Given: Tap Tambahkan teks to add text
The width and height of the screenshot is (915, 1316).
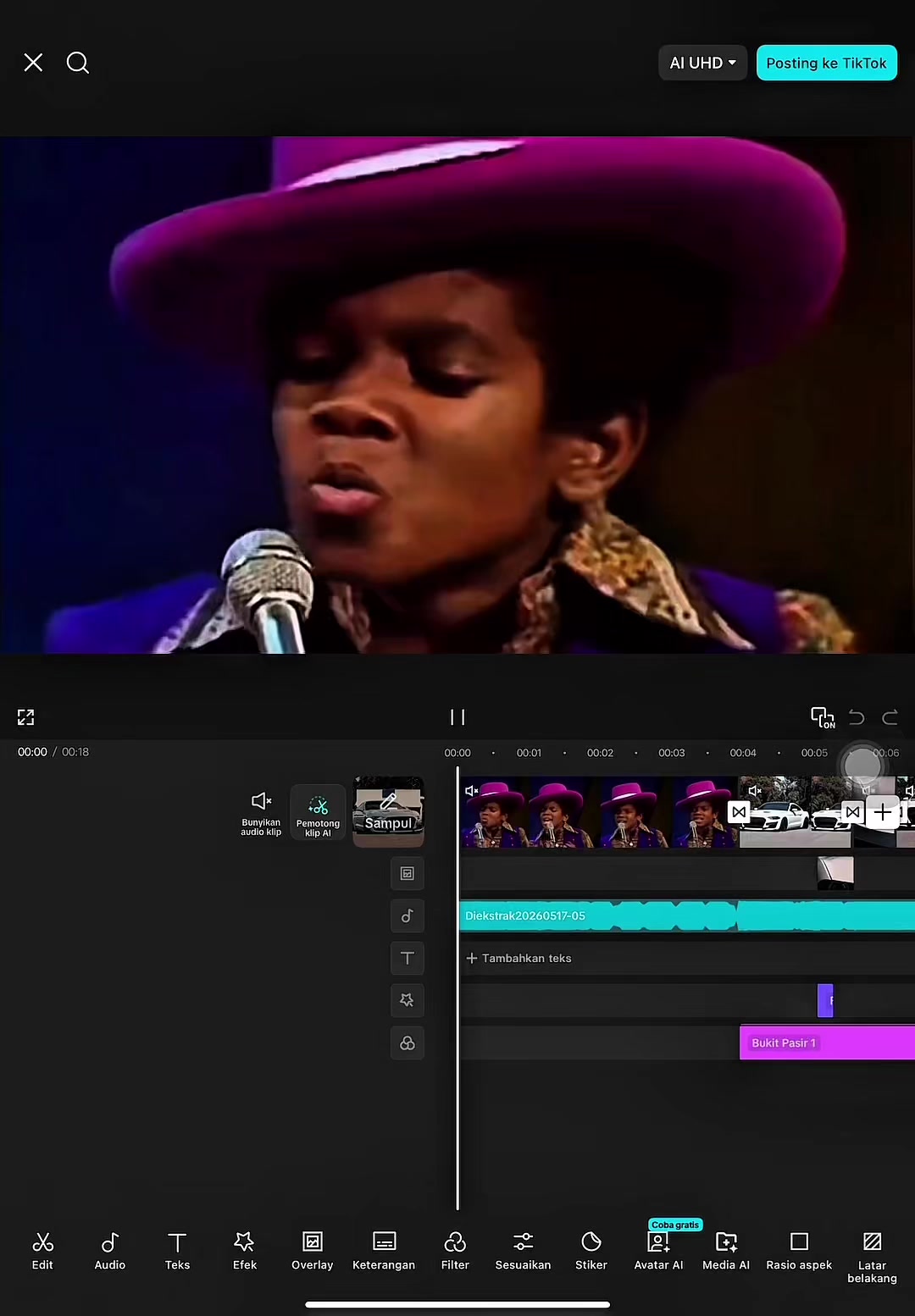Looking at the screenshot, I should (x=518, y=958).
